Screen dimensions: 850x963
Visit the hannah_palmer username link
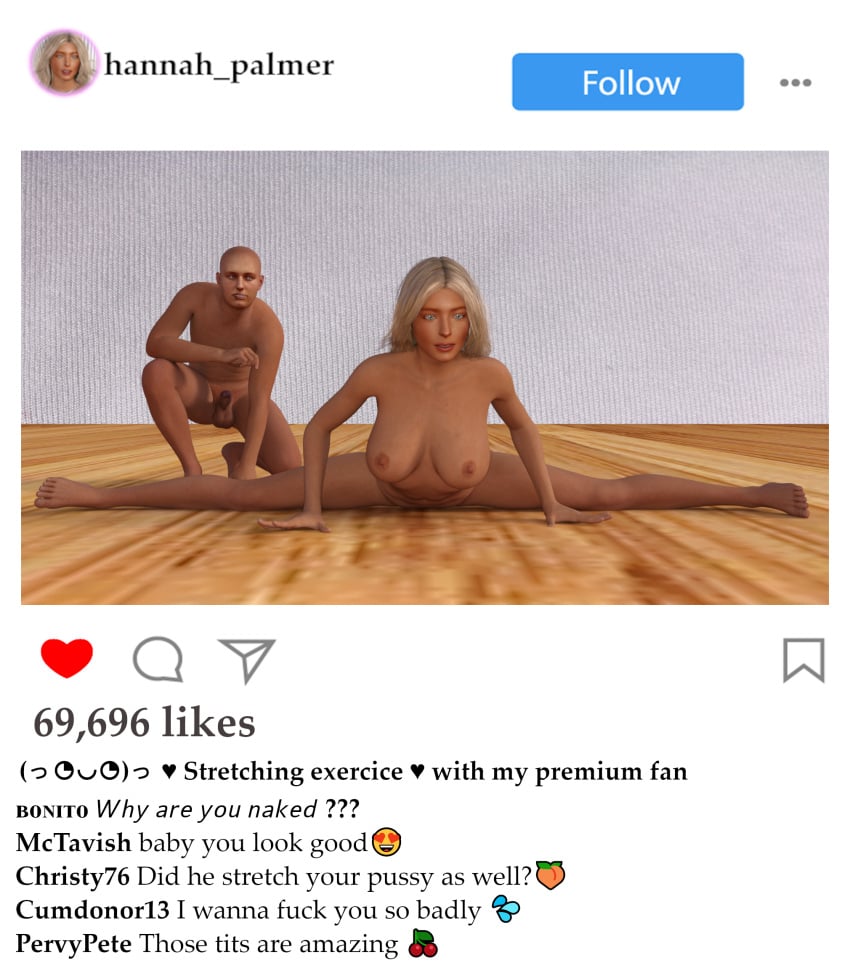tap(219, 66)
